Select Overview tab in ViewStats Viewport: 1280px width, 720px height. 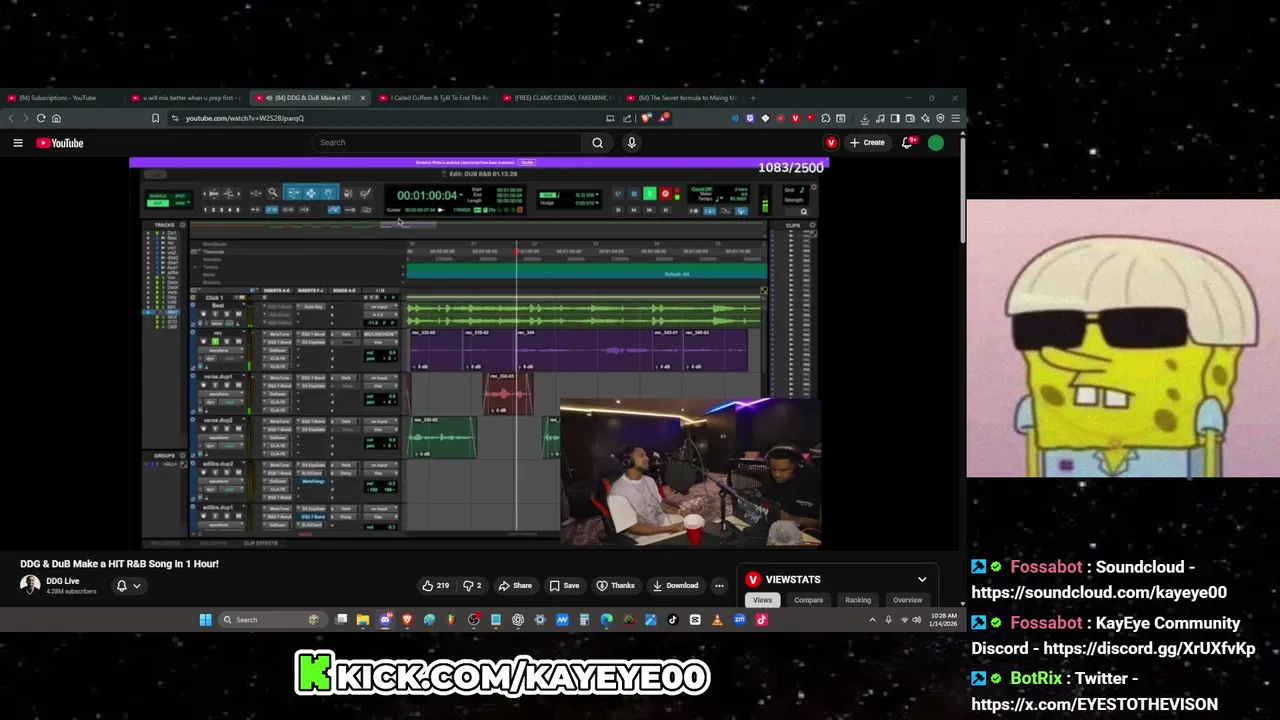907,600
